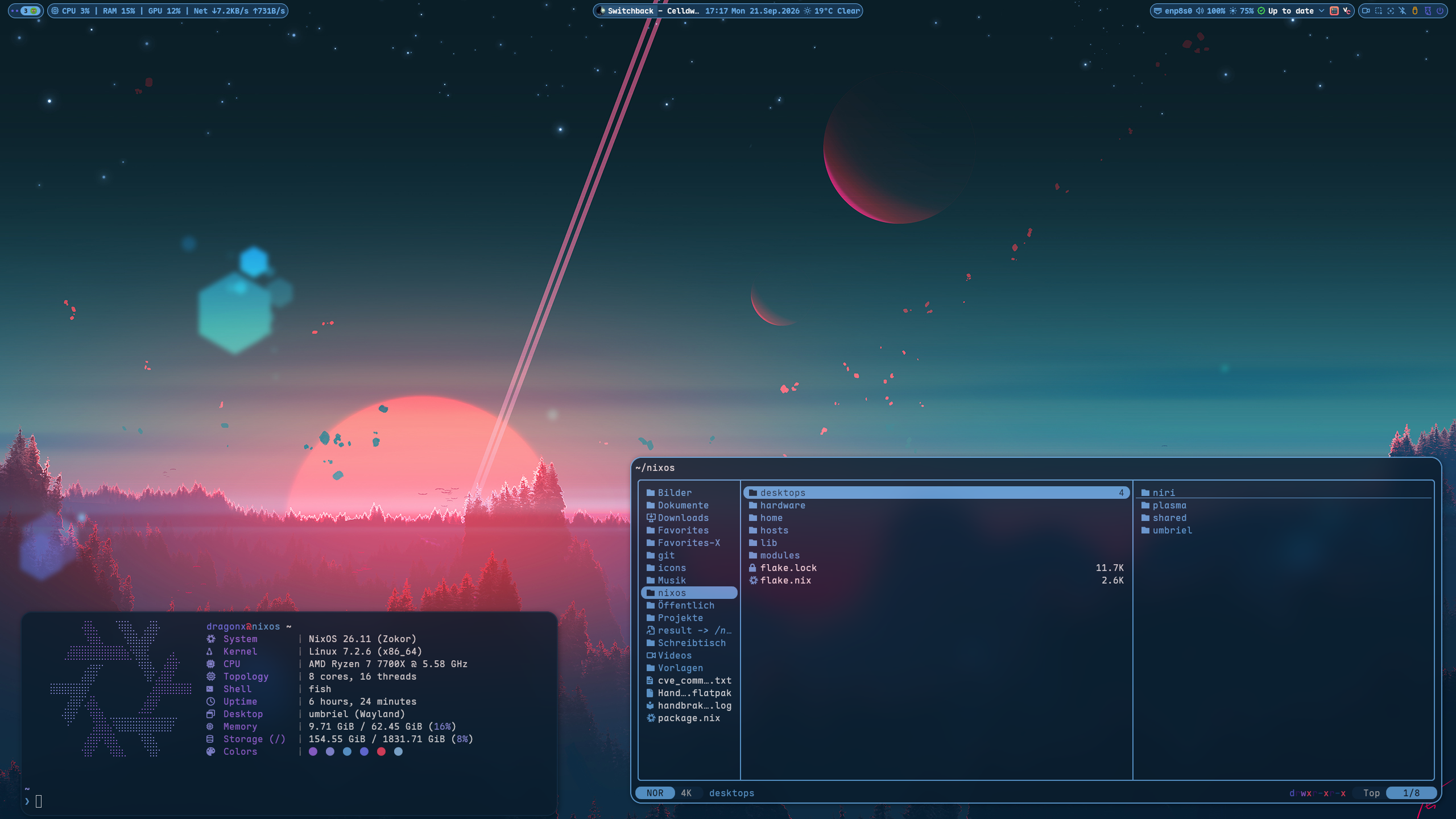Click the 17:17 Mon 21.Sep.2026 clock

tap(752, 11)
